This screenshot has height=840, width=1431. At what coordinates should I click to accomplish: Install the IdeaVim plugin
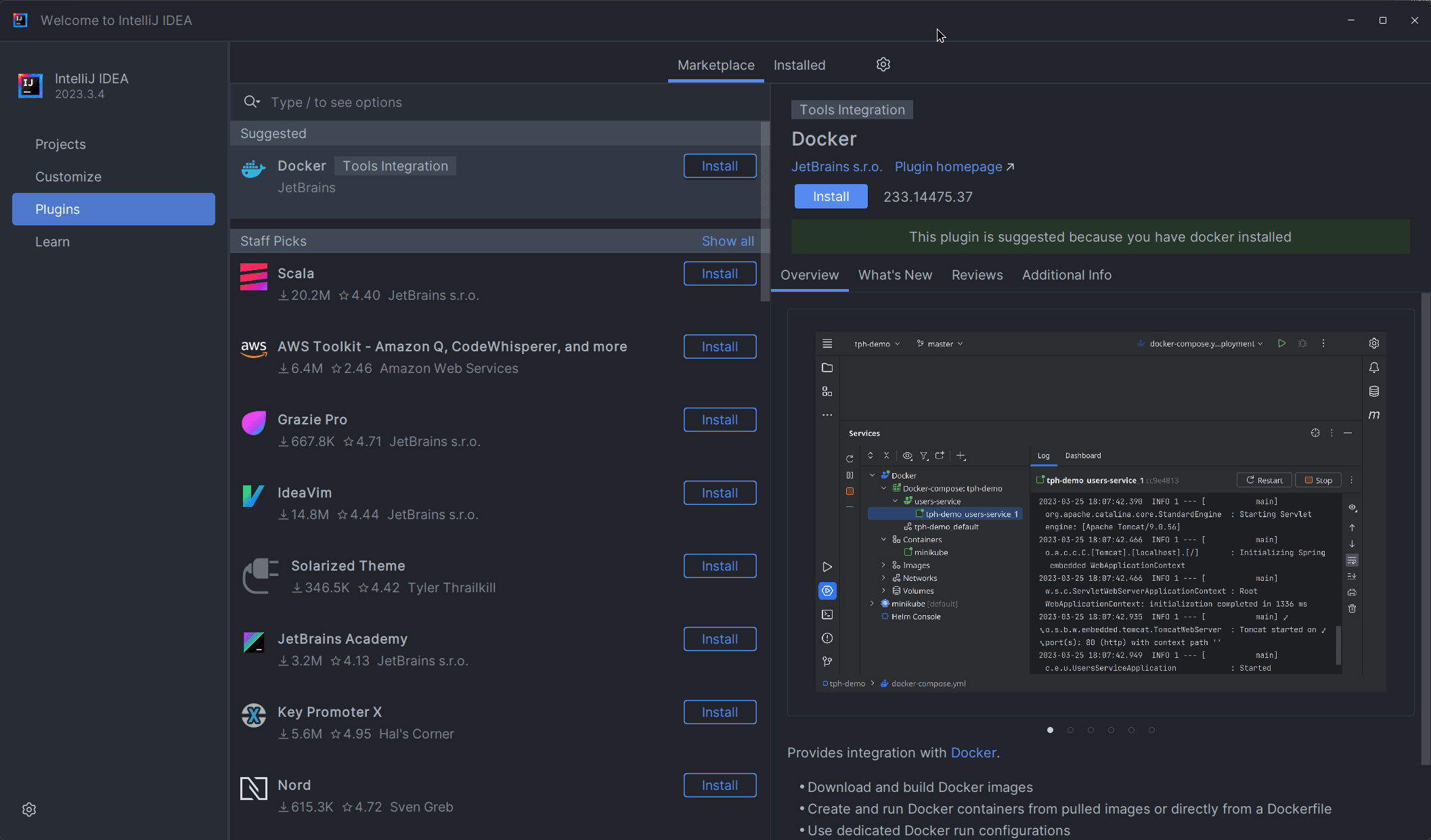720,493
